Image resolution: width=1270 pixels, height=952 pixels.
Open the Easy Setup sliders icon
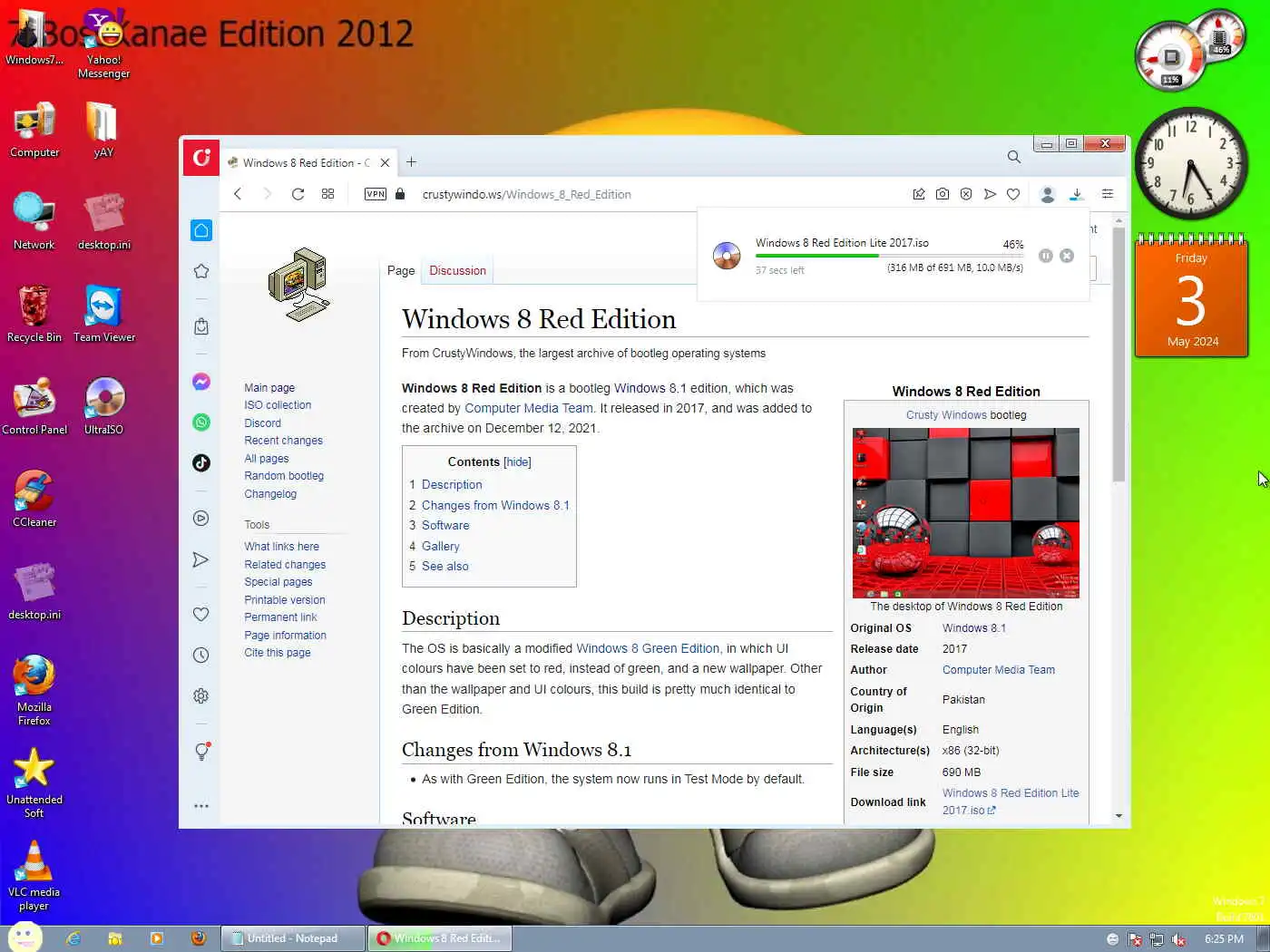pyautogui.click(x=1108, y=194)
